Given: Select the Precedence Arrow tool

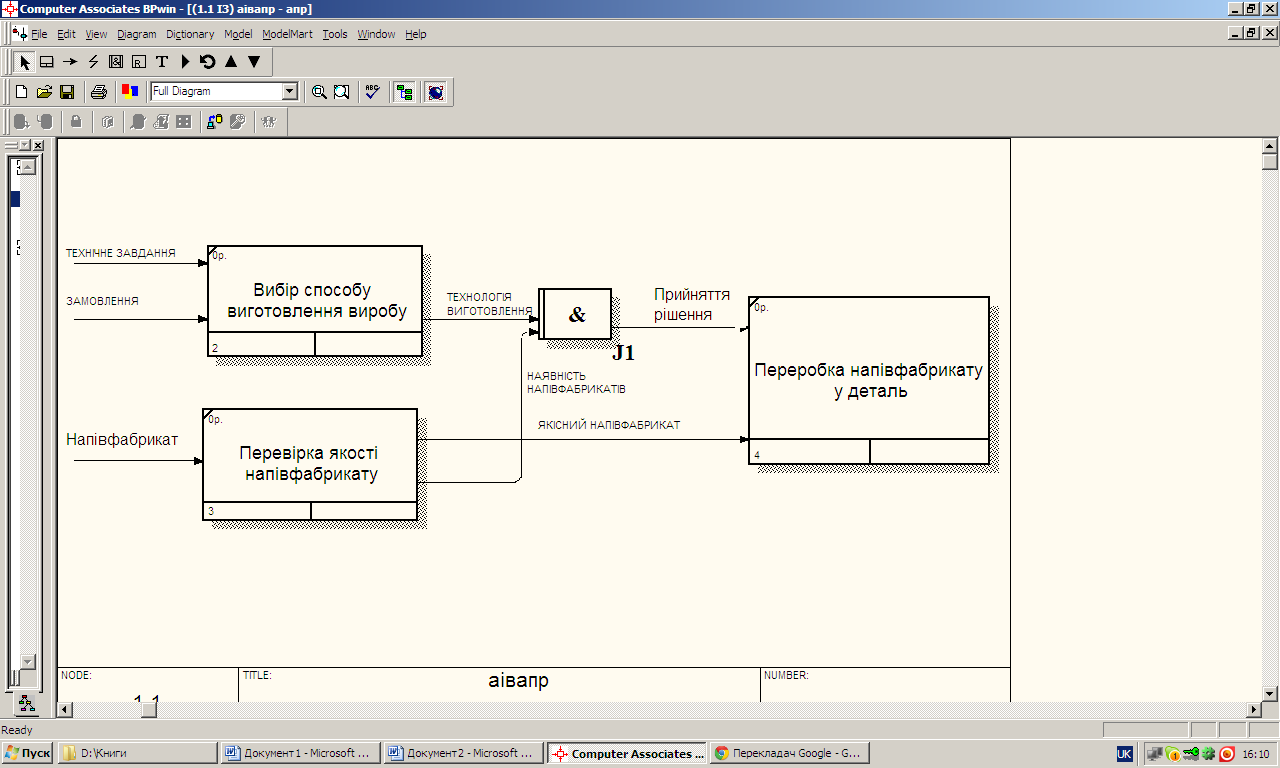Looking at the screenshot, I should click(70, 61).
